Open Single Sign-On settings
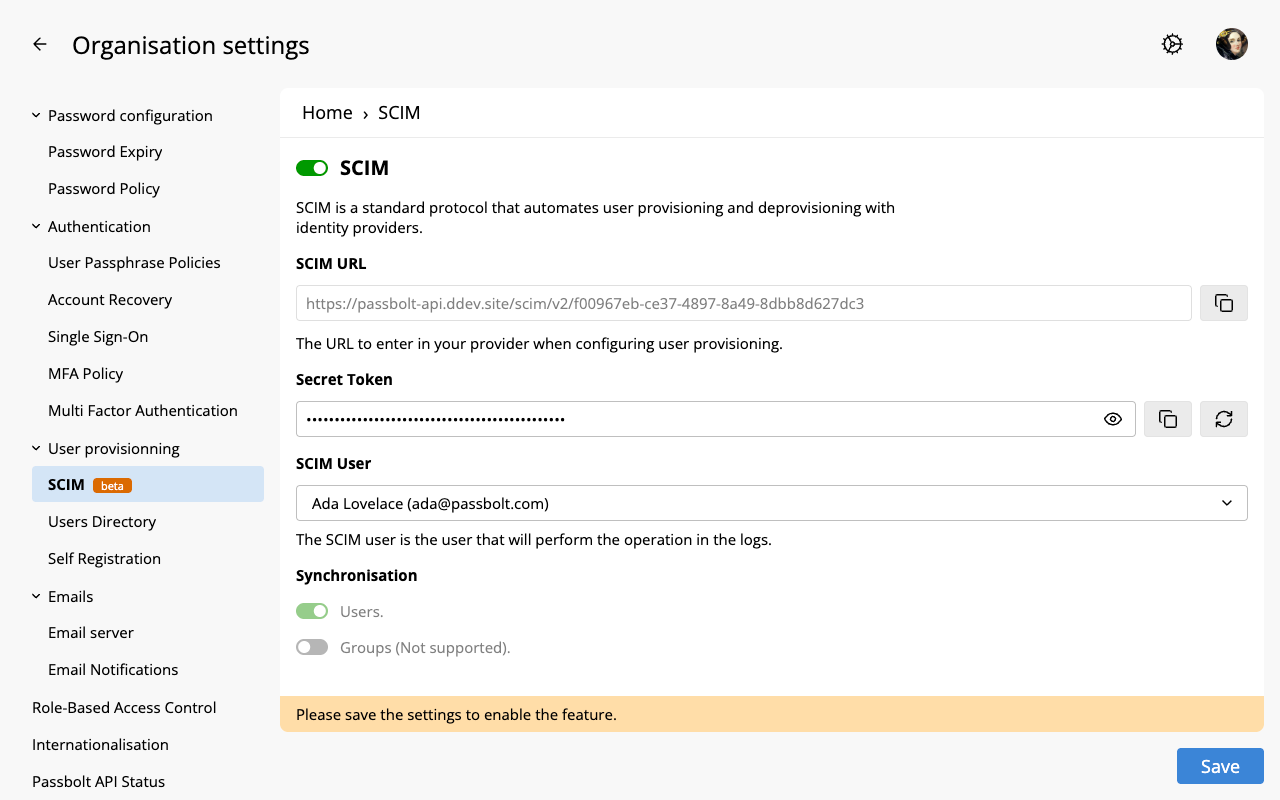The image size is (1280, 800). (x=98, y=337)
